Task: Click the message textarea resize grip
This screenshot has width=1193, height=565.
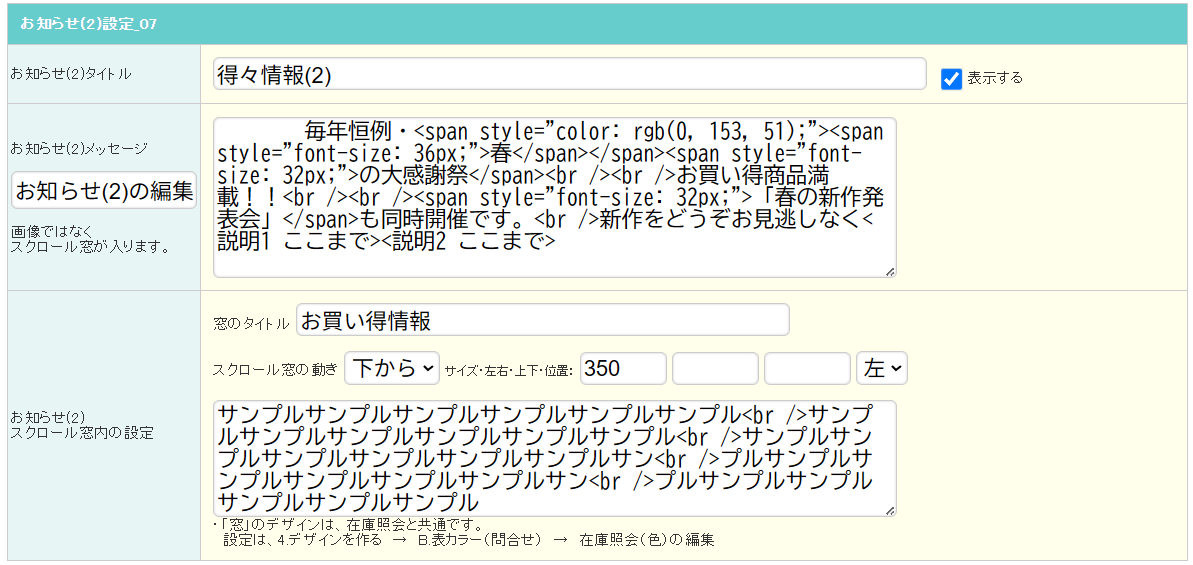Action: coord(890,271)
